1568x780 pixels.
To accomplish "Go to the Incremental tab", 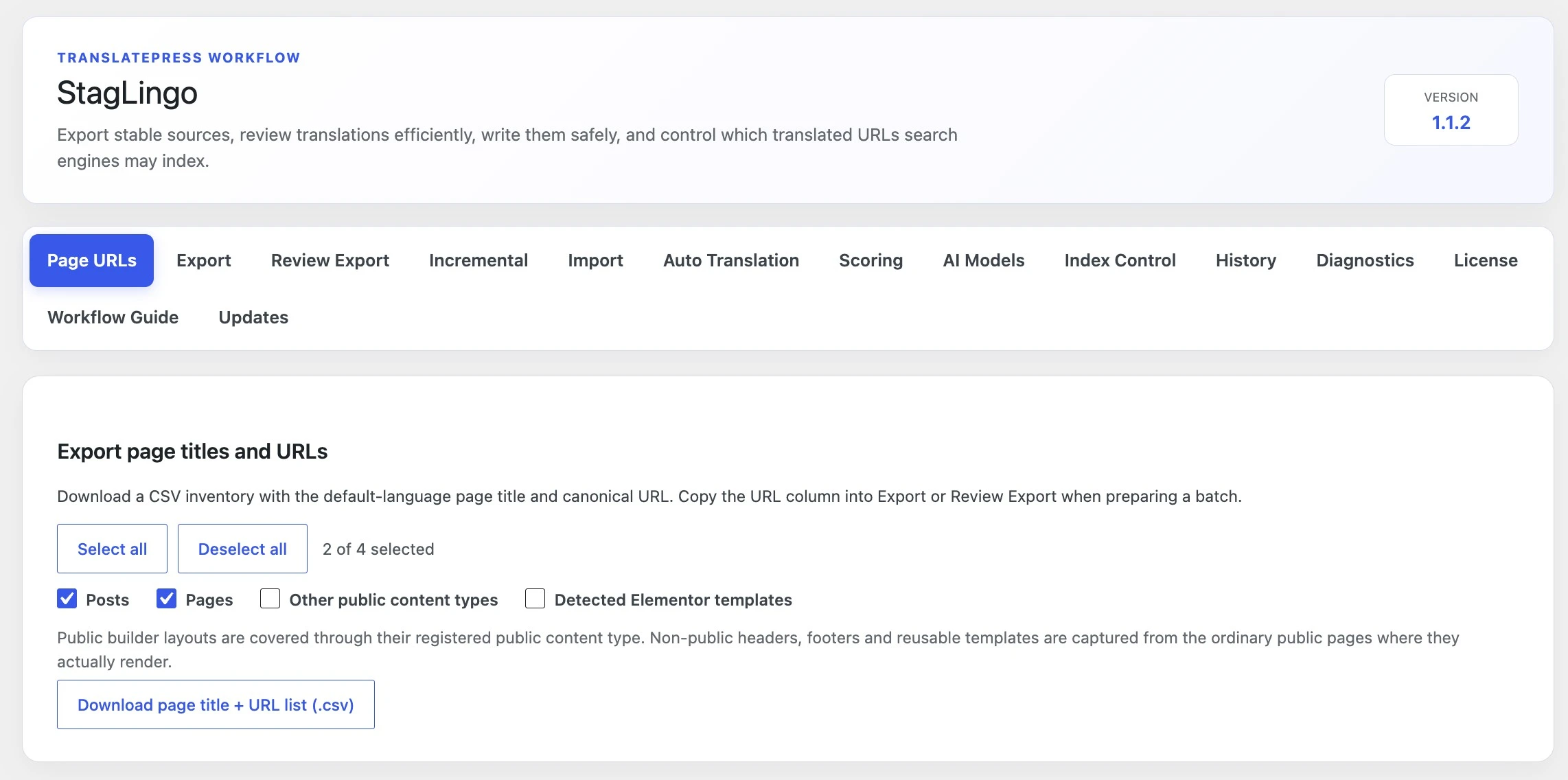I will coord(479,260).
